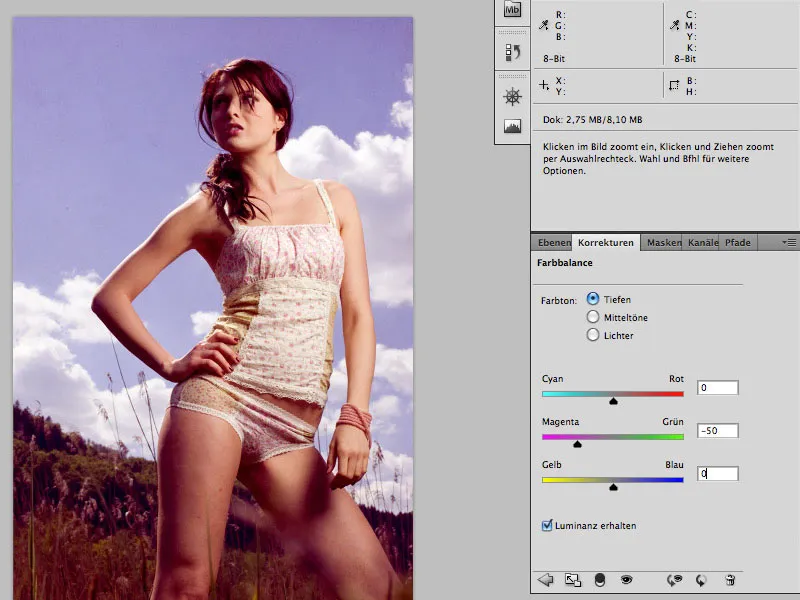Open the Navigator ship-wheel panel icon
Screen dimensions: 800x600
(512, 96)
